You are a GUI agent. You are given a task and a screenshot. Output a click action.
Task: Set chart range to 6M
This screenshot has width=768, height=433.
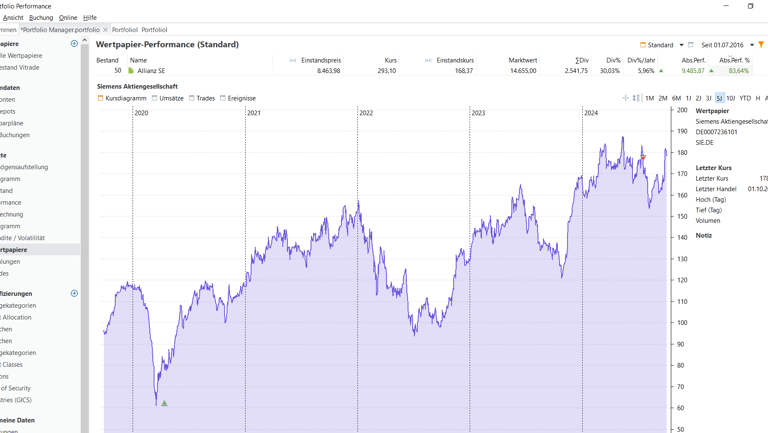676,98
